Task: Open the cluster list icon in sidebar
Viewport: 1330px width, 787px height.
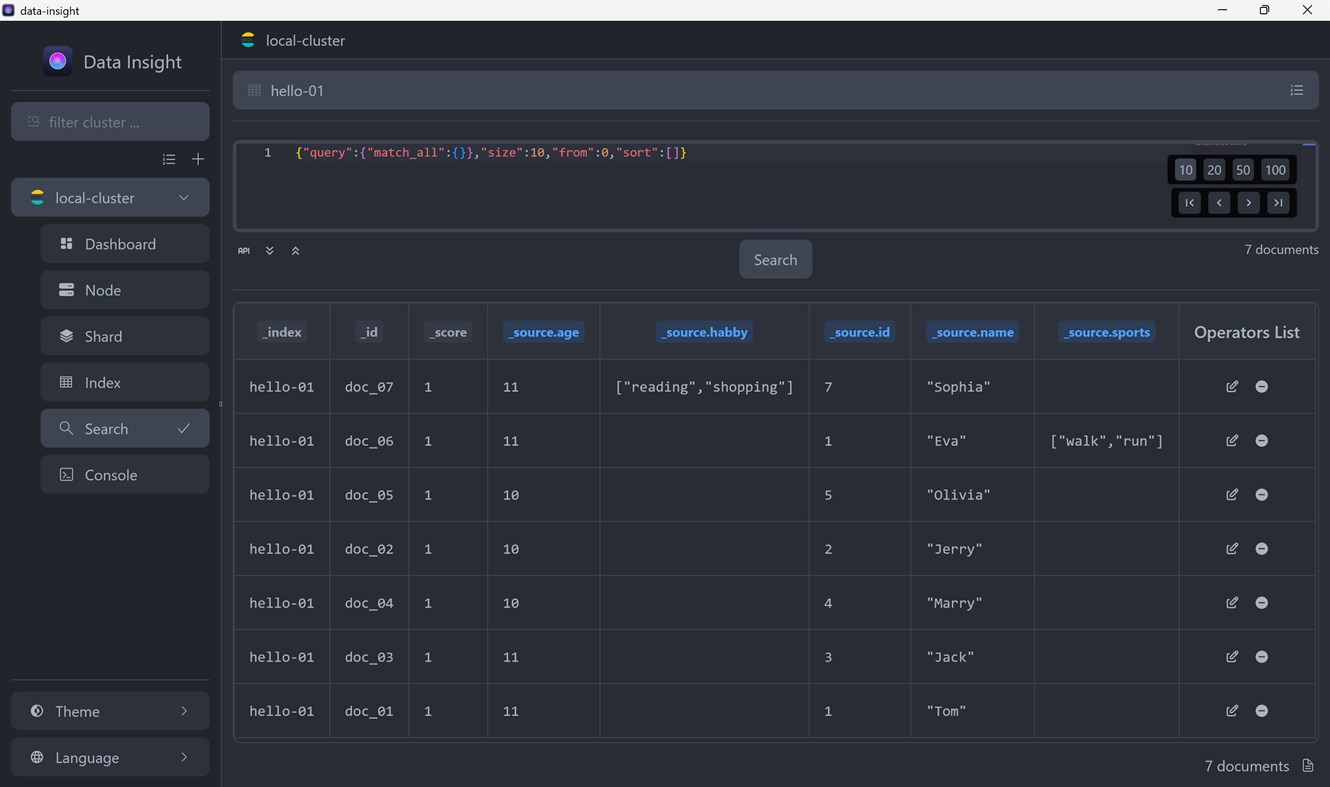Action: point(169,159)
